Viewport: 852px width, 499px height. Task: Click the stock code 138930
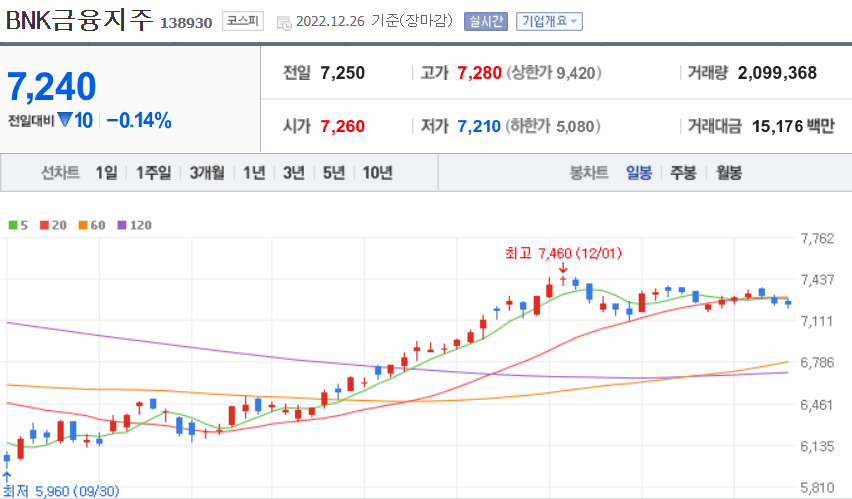pos(186,23)
